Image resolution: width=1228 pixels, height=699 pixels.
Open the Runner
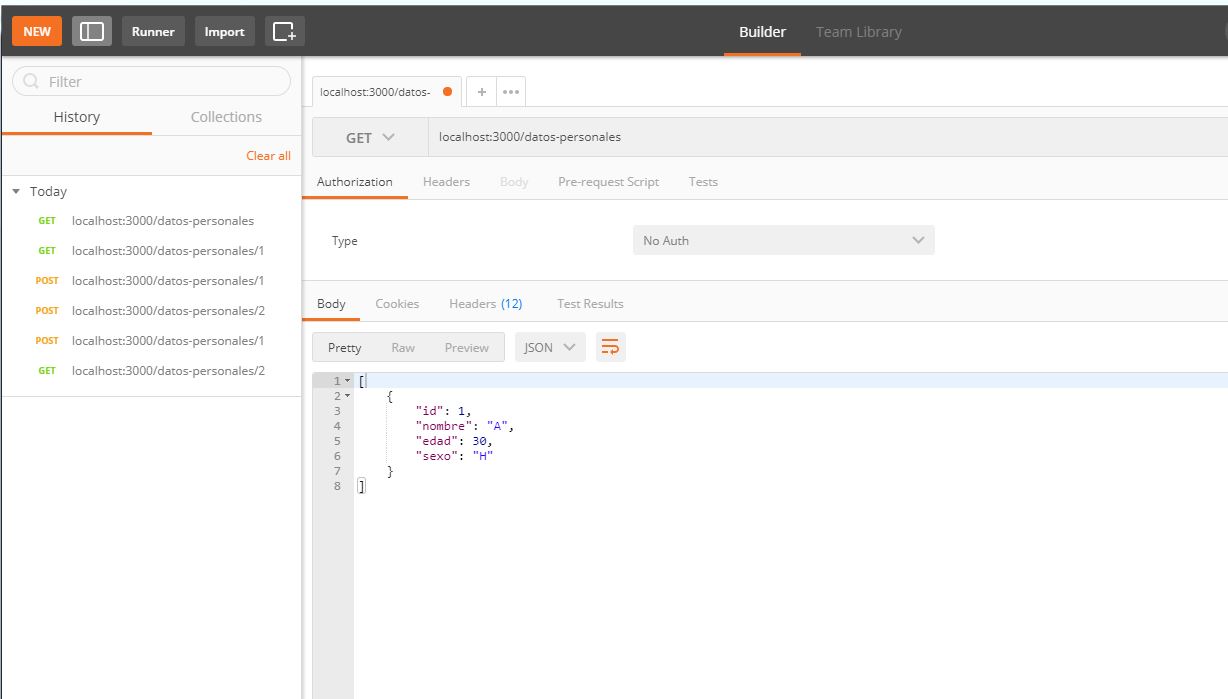(x=153, y=31)
